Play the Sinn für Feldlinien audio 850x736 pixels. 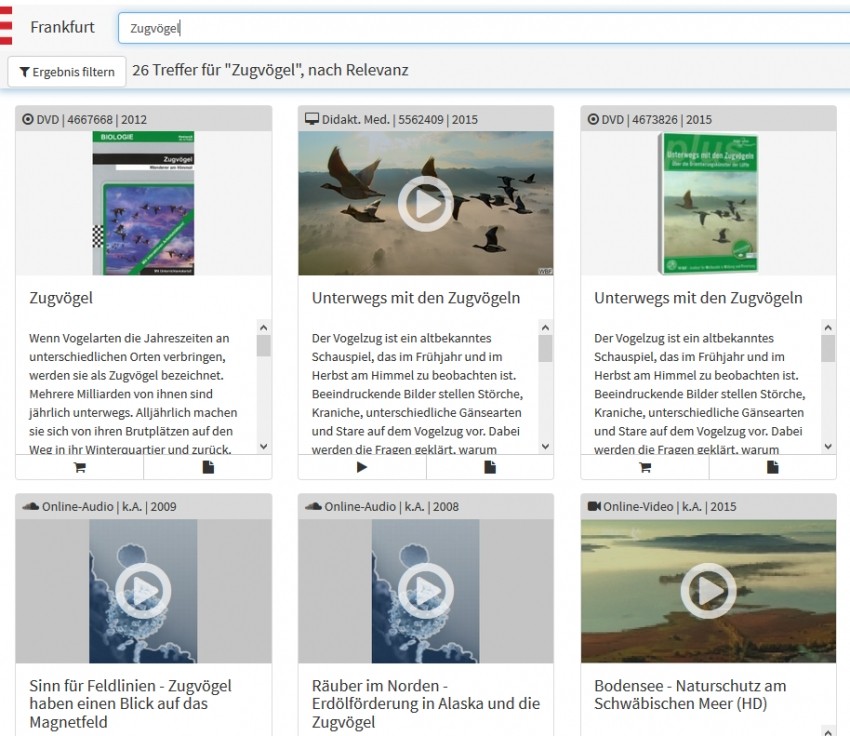pos(143,591)
